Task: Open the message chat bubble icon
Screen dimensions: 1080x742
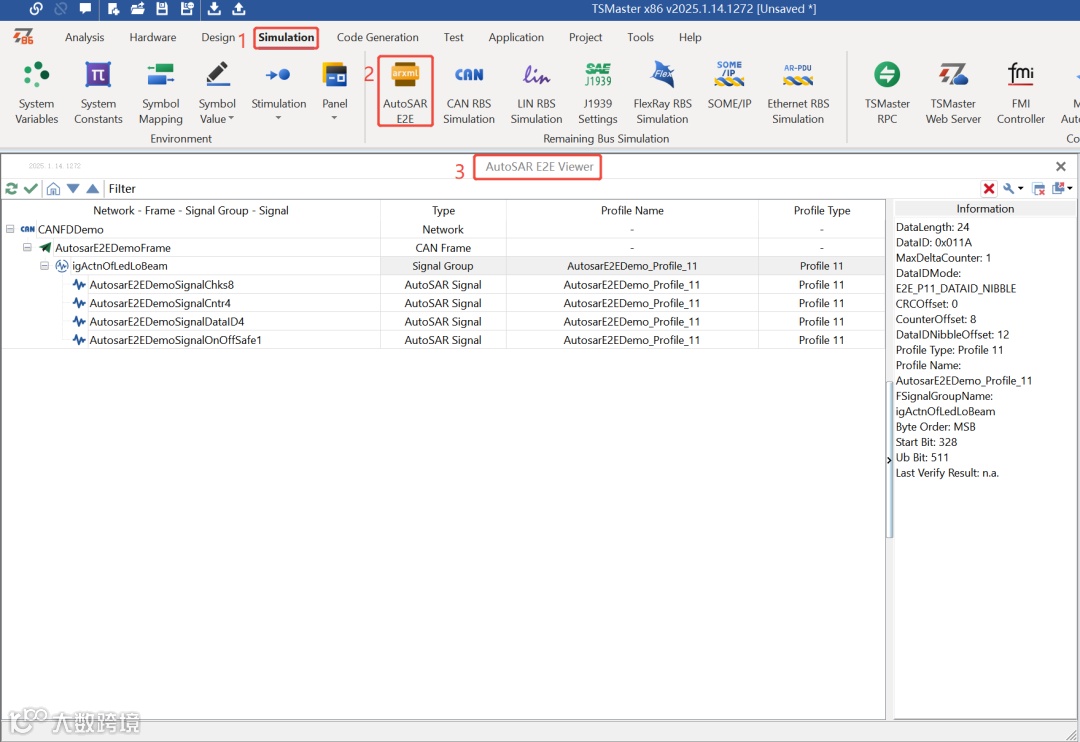Action: 85,9
